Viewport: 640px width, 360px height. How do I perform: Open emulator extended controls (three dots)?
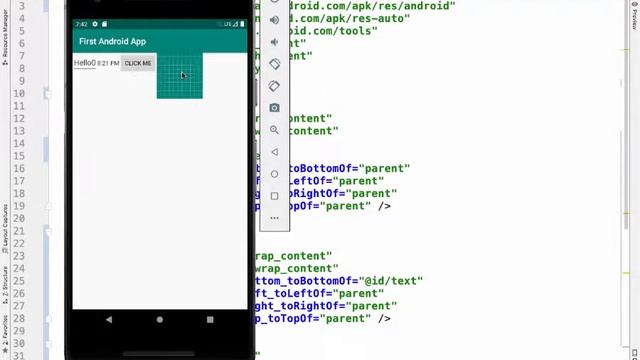(x=274, y=218)
